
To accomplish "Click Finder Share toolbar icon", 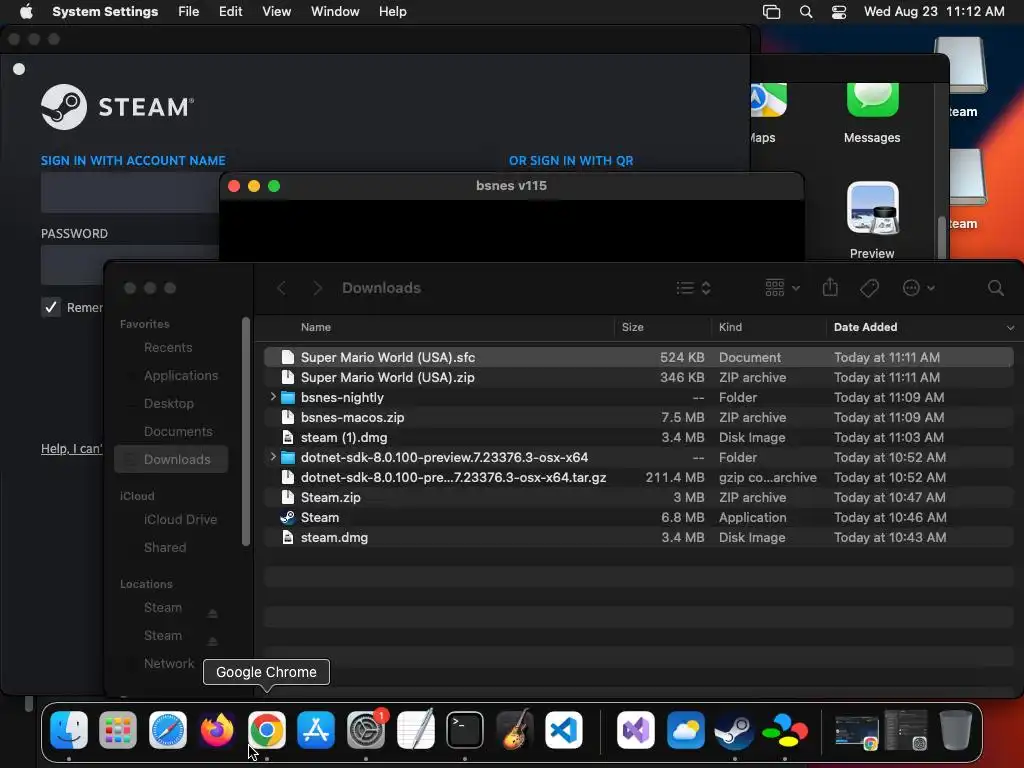I will point(830,287).
